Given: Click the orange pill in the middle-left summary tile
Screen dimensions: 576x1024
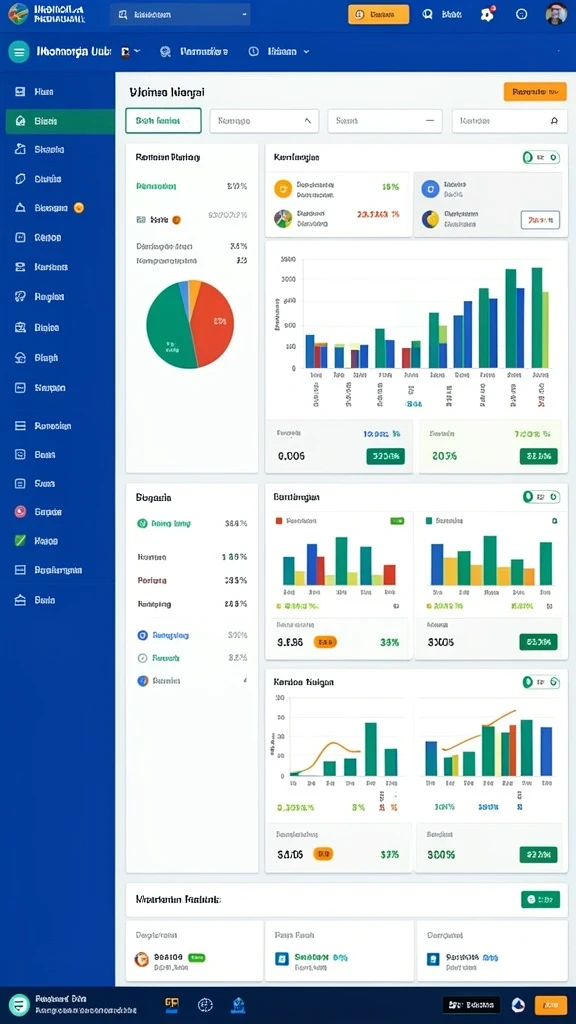Looking at the screenshot, I should [x=325, y=642].
